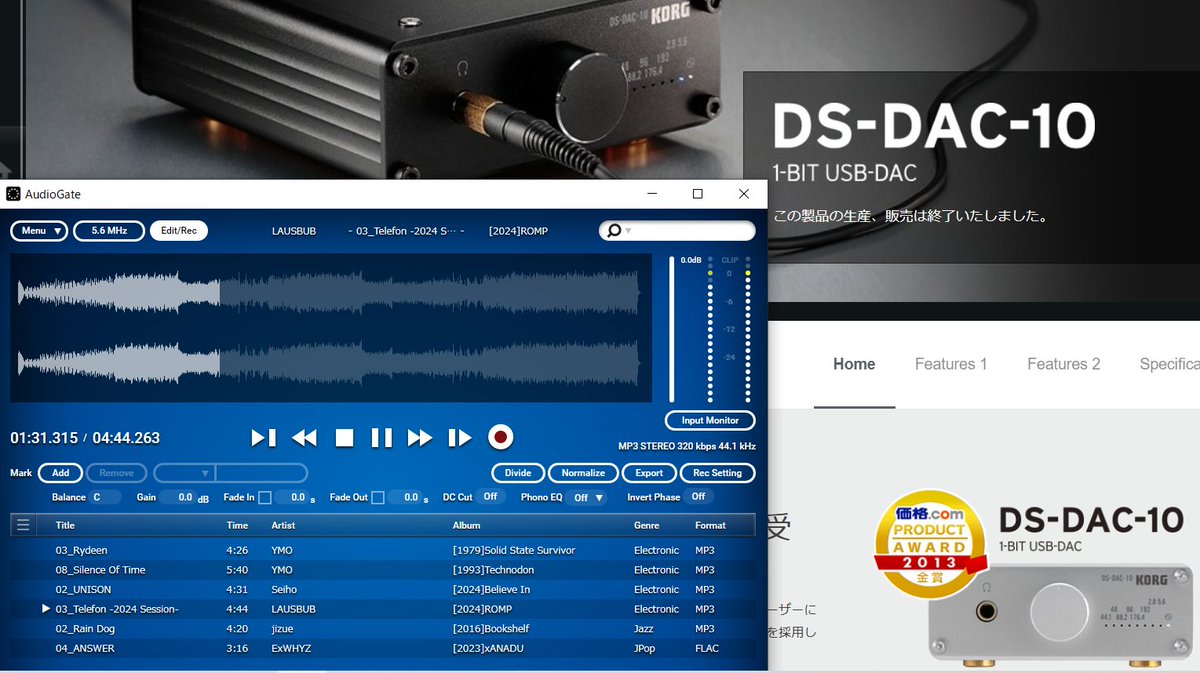Viewport: 1200px width, 673px height.
Task: Click the [2016]Bookshelf album cell
Action: click(490, 629)
